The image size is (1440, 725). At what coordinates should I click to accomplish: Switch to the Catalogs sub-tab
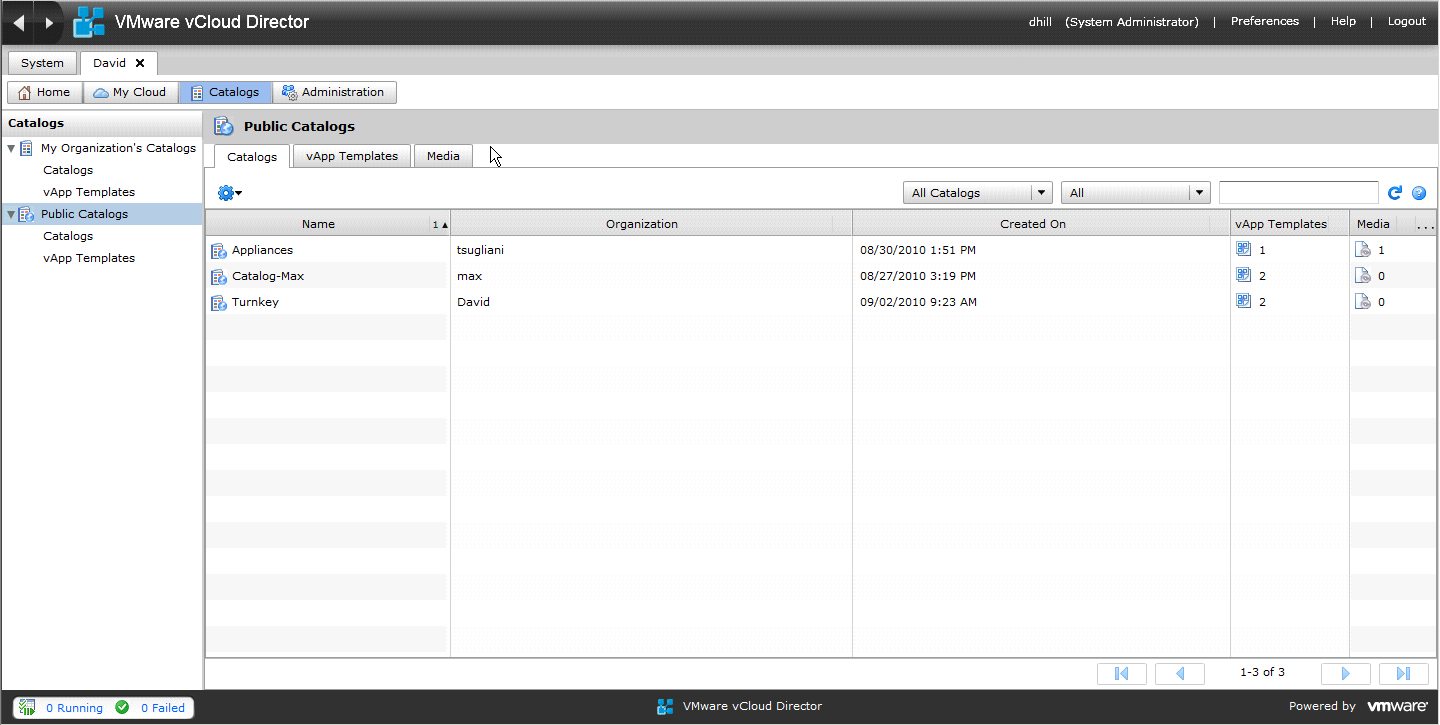[252, 157]
